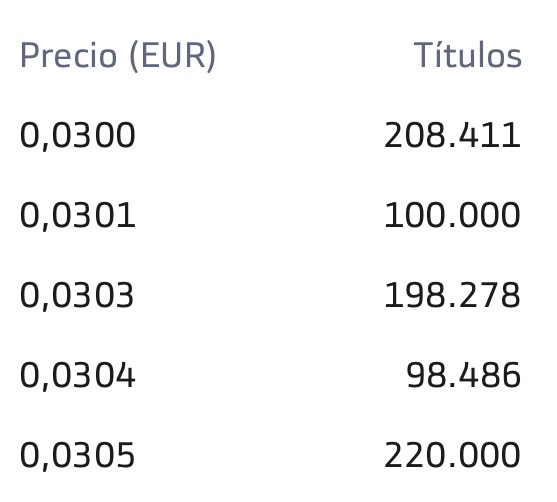The width and height of the screenshot is (557, 502).
Task: Choose the order row priced 0,0300
Action: coord(271,136)
